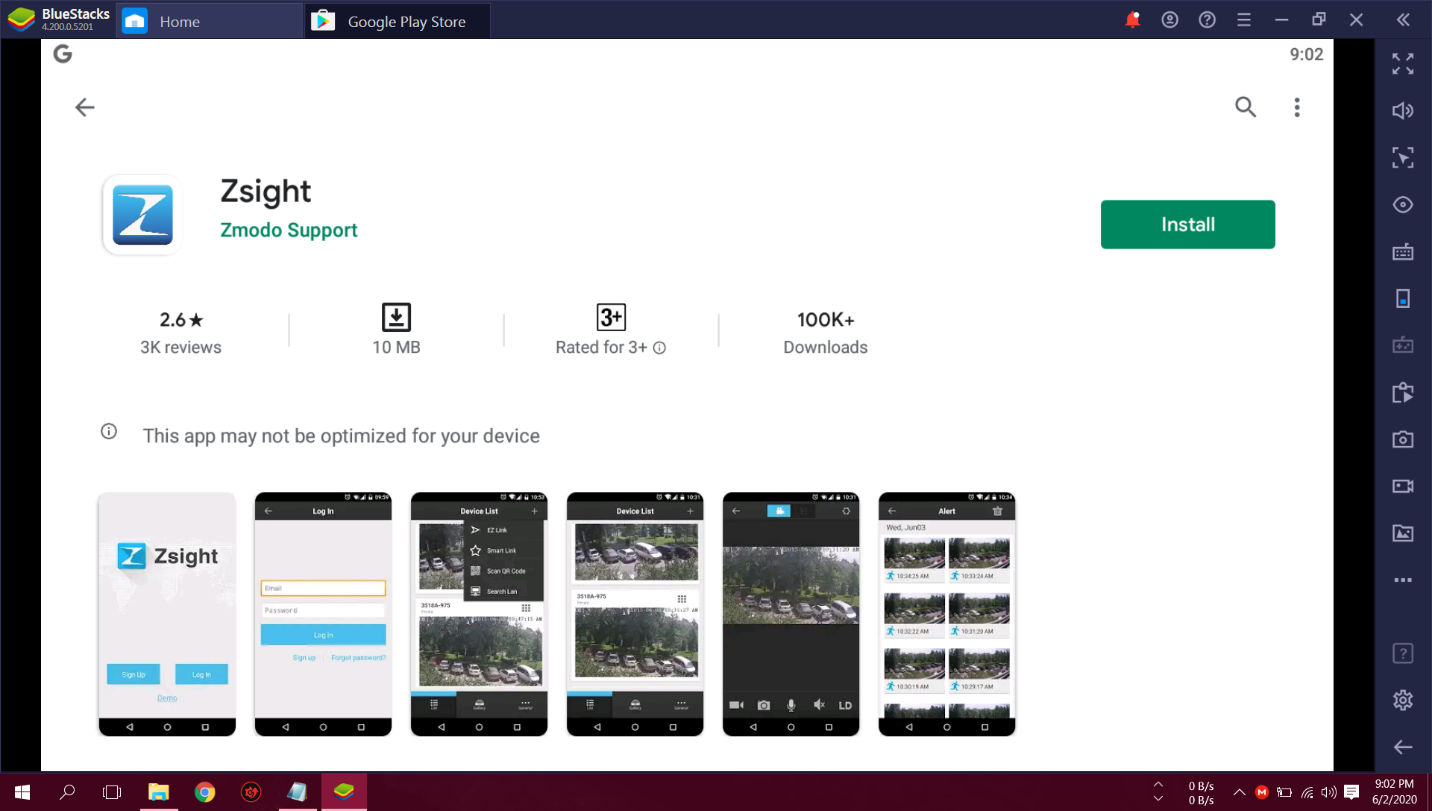Screen dimensions: 1432x811
Task: Open File Explorer from the taskbar
Action: (x=158, y=792)
